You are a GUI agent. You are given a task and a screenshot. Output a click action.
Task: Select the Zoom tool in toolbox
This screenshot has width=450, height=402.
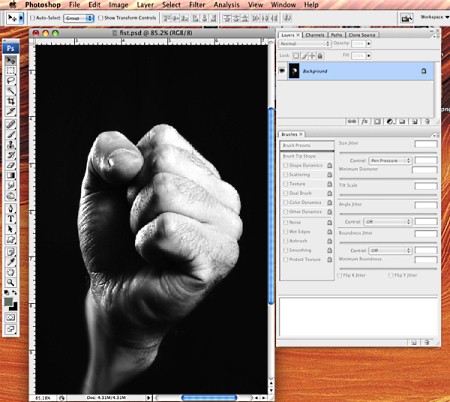[11, 283]
